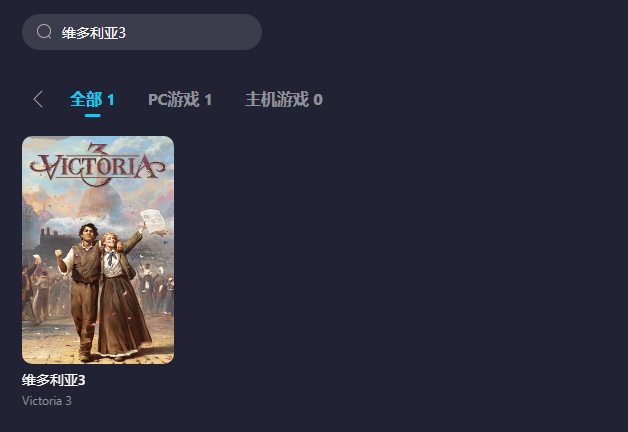The height and width of the screenshot is (432, 628).
Task: Click the count 0 beside 主机游戏
Action: [318, 100]
